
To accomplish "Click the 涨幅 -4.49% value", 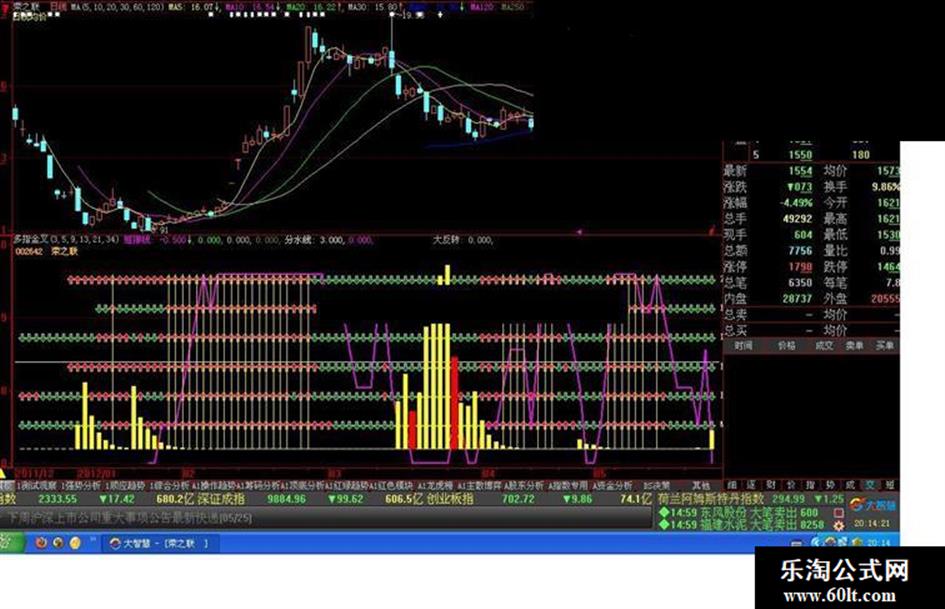I will [x=797, y=203].
